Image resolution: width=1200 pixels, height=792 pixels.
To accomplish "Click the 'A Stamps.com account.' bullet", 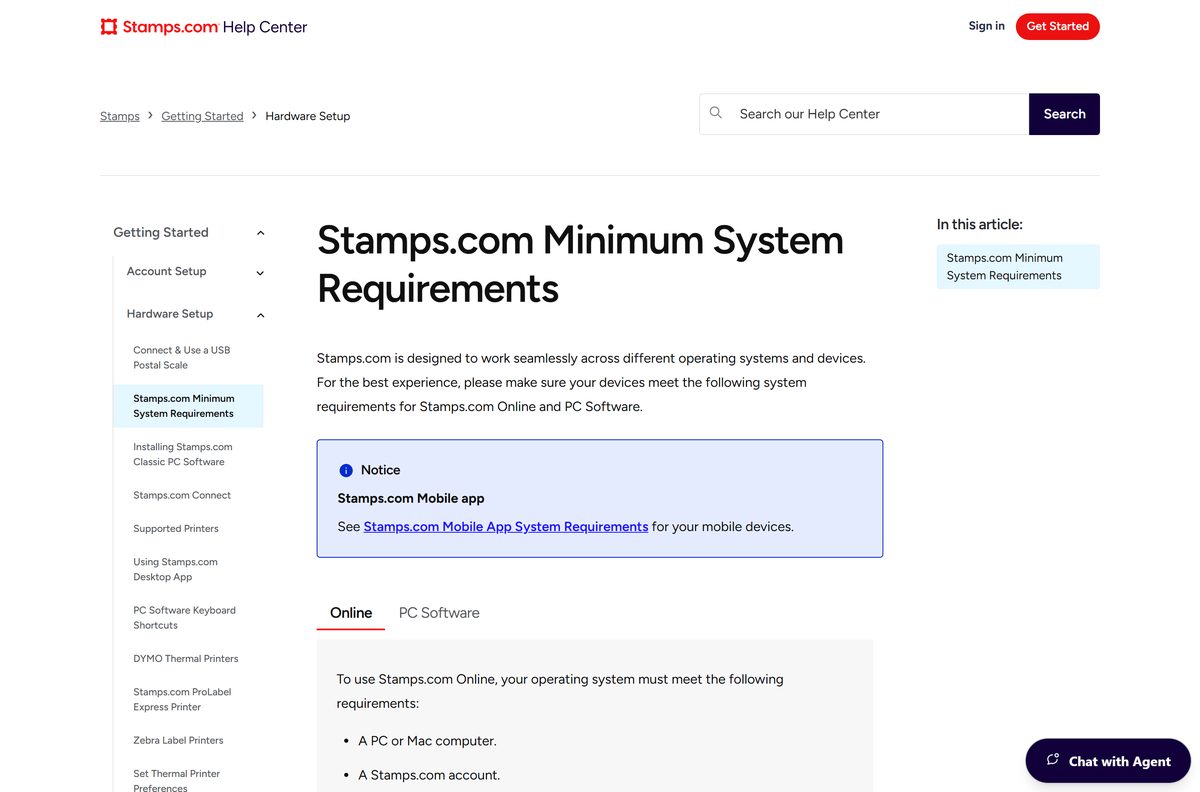I will pos(429,775).
